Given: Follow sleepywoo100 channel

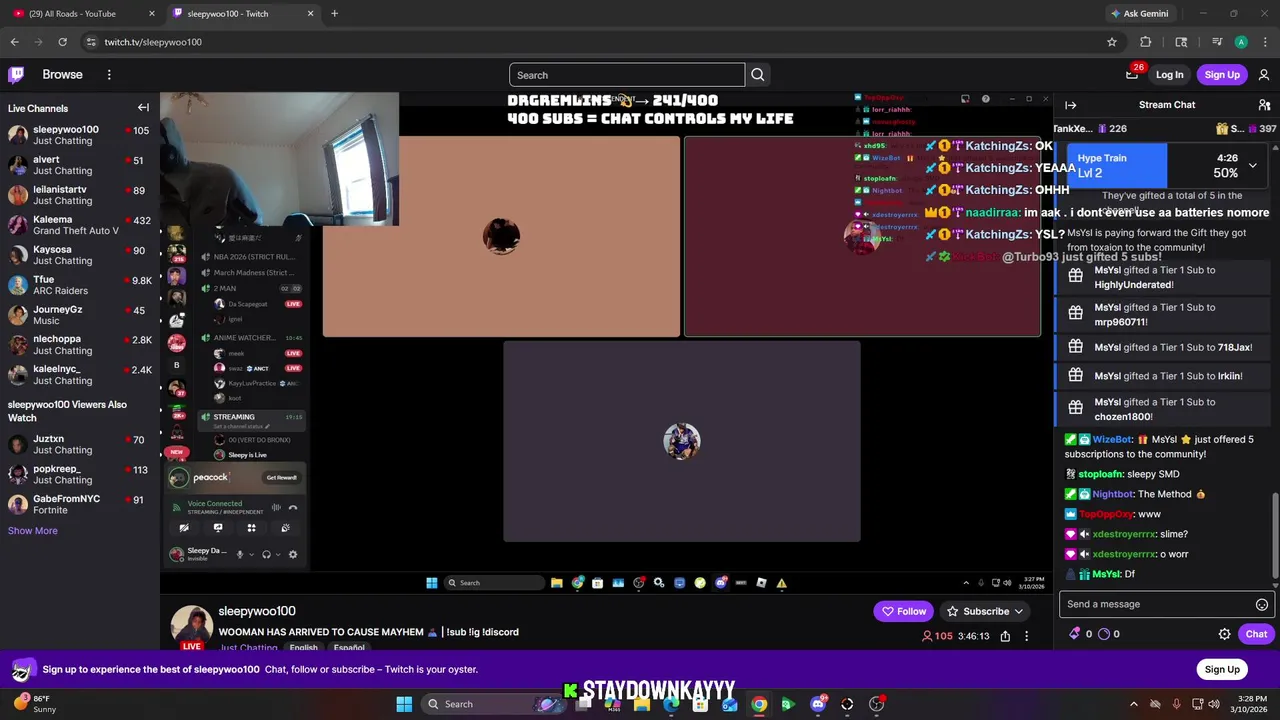Looking at the screenshot, I should 902,611.
